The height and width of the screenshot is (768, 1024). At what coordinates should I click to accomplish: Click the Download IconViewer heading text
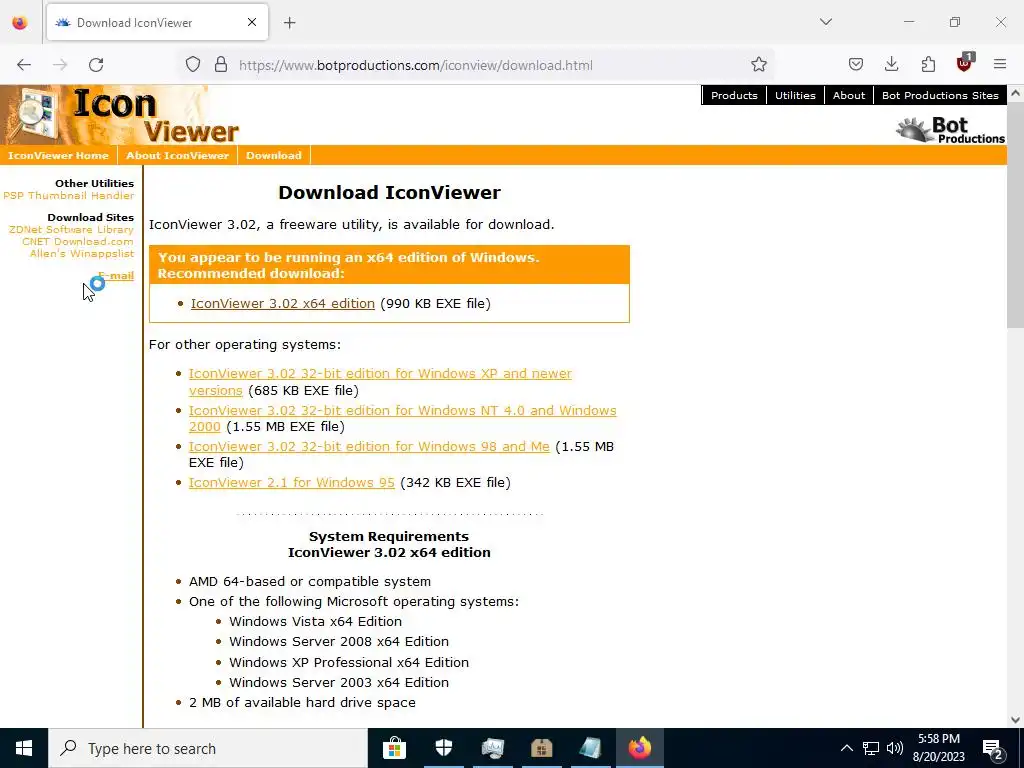coord(389,193)
